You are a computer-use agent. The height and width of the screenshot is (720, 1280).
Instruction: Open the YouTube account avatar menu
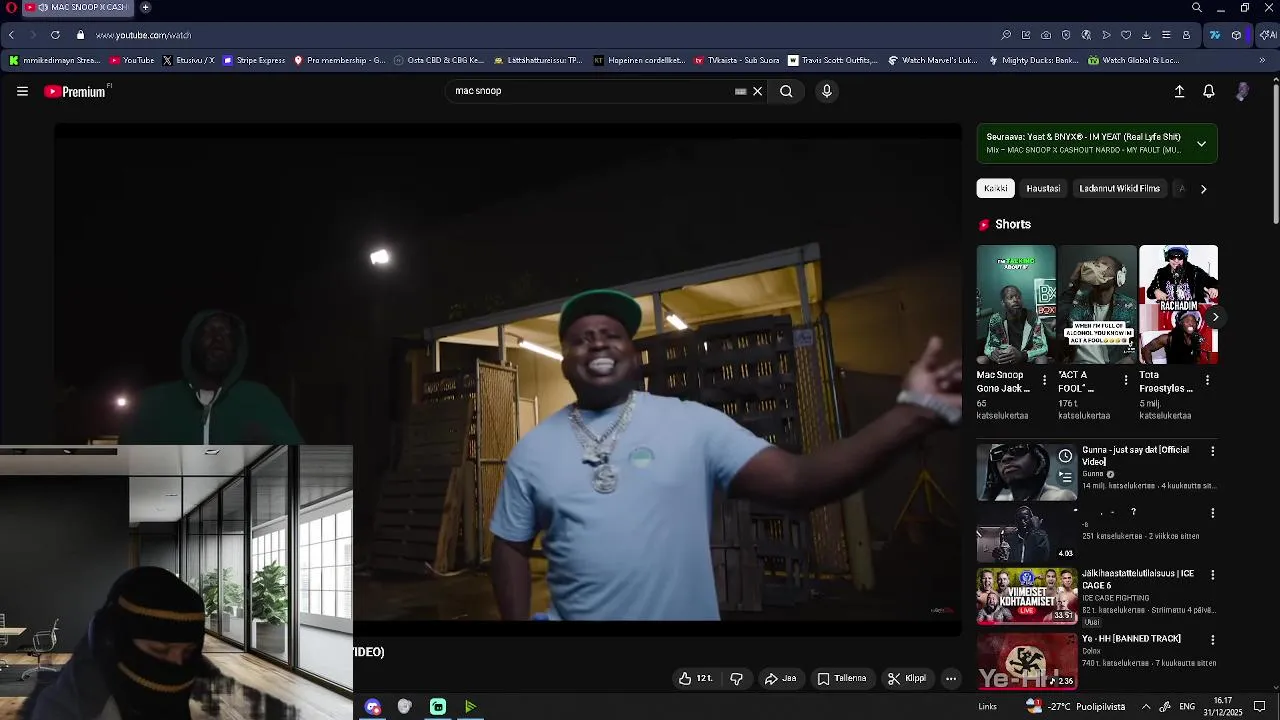1242,91
